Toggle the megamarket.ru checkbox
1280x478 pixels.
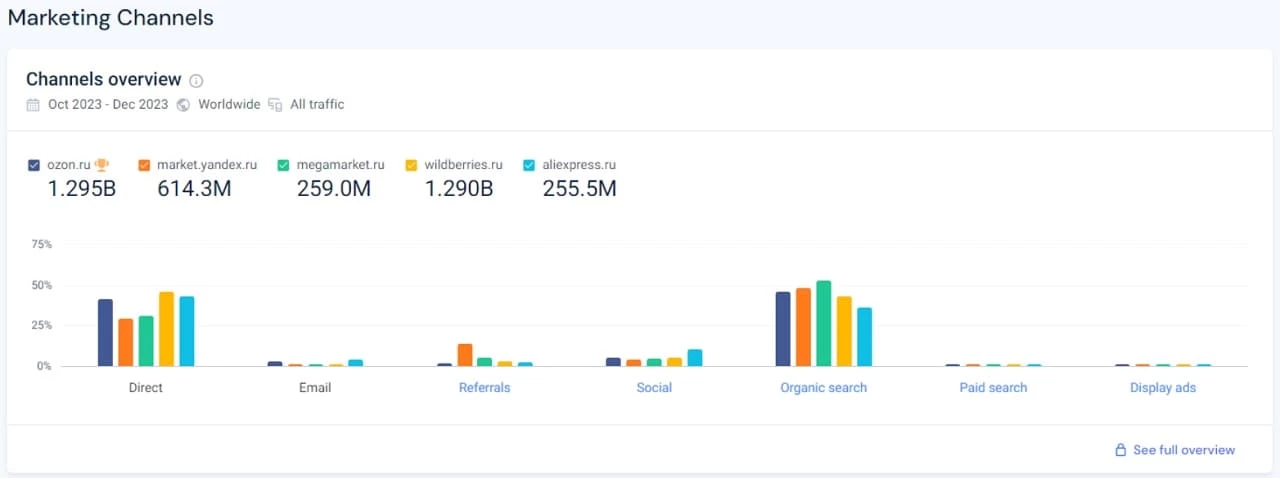coord(284,165)
